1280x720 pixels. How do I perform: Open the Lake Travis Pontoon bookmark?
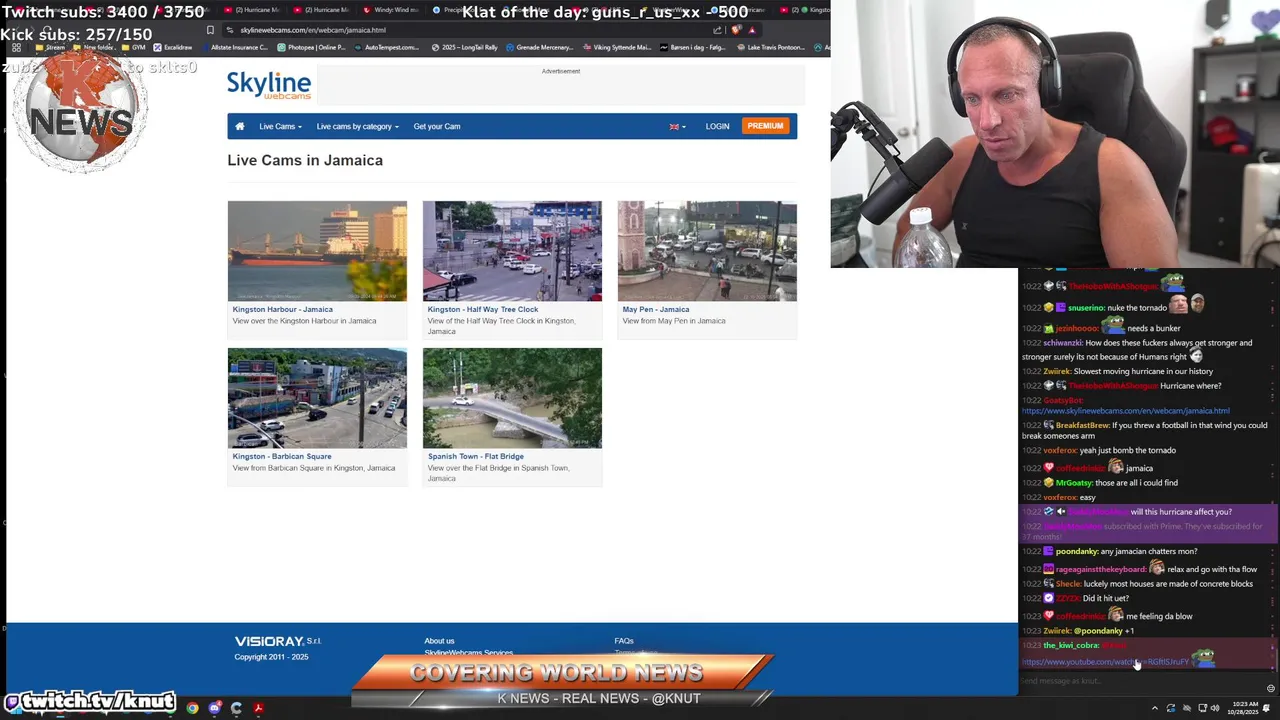tap(770, 47)
